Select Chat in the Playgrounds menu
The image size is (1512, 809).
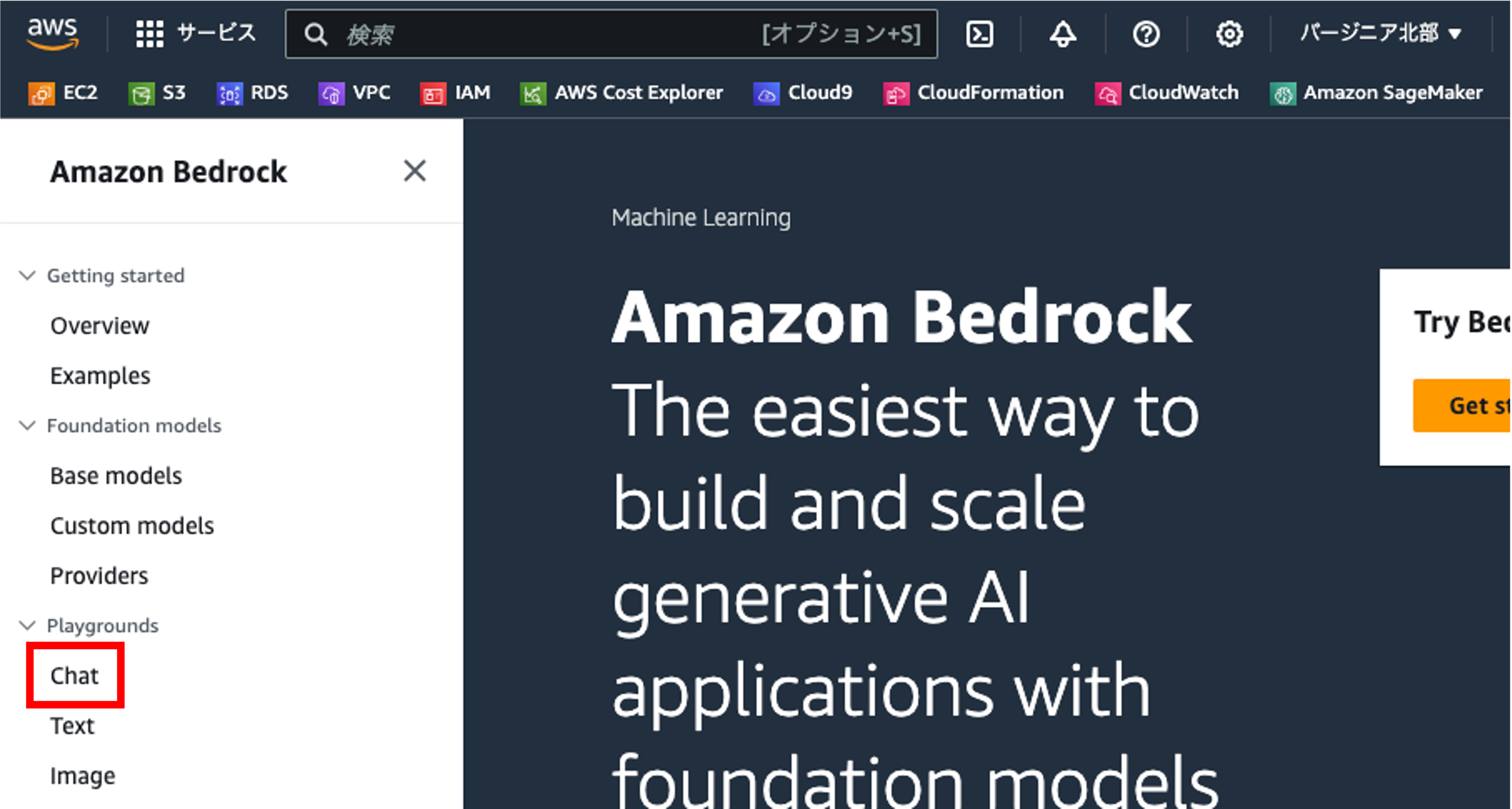pyautogui.click(x=74, y=676)
